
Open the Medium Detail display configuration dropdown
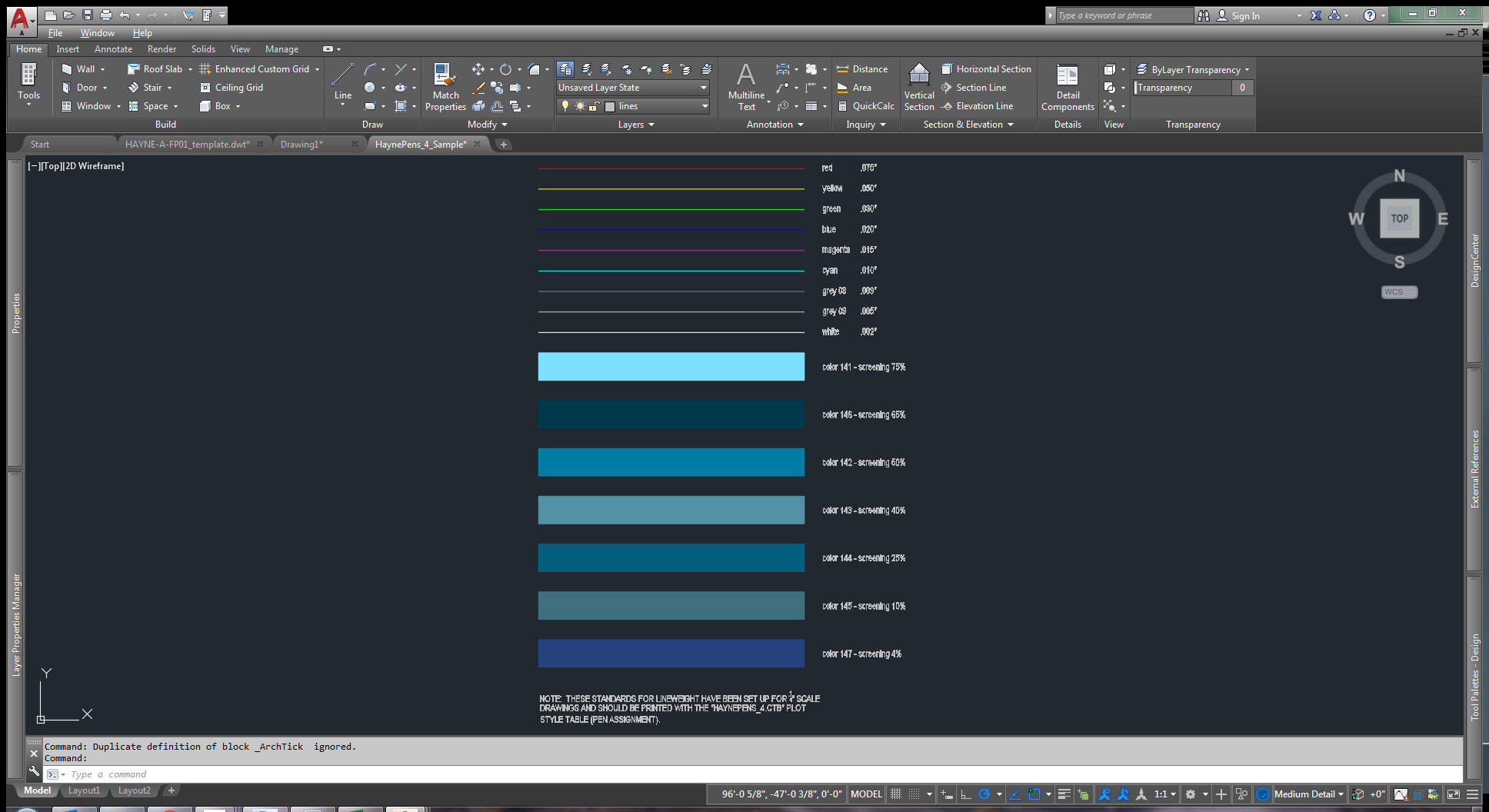(x=1308, y=794)
